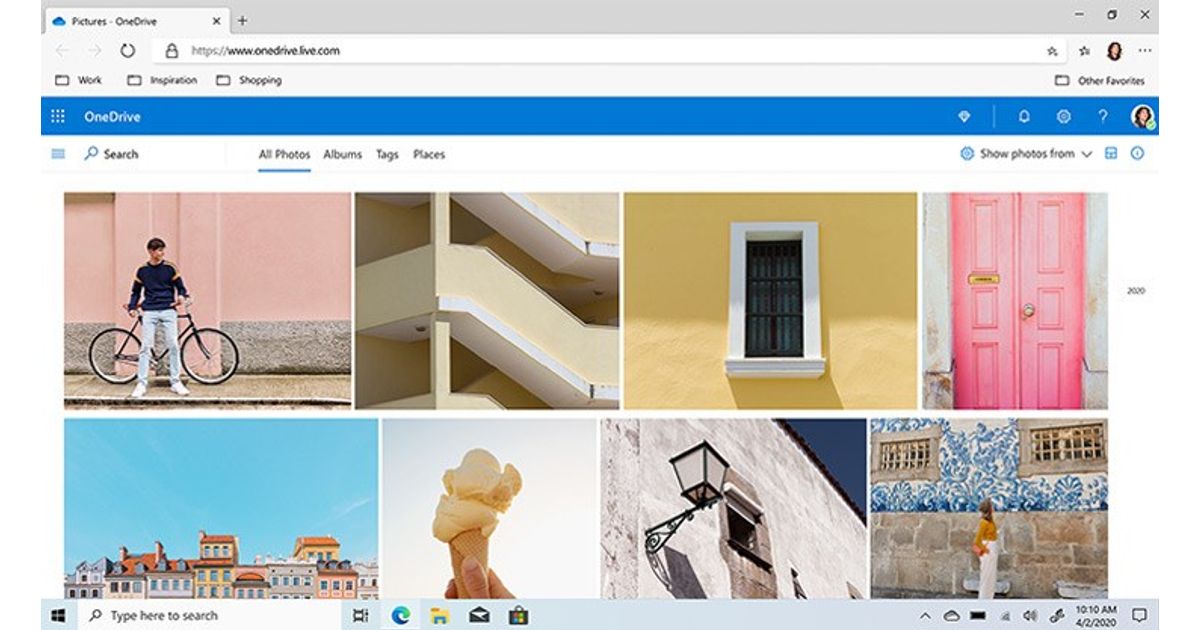Open the Places tab
Screen dimensions: 1200x630
pos(429,155)
